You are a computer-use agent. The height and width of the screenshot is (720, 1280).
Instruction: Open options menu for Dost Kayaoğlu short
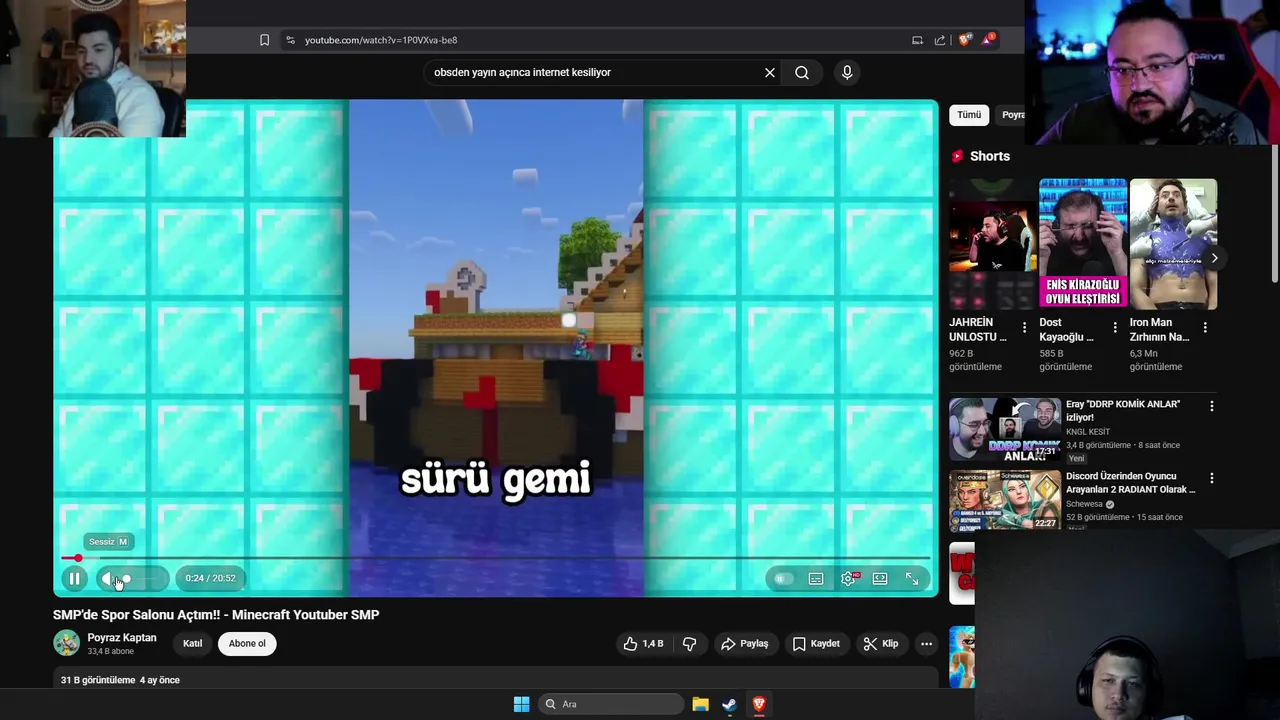tap(1115, 328)
